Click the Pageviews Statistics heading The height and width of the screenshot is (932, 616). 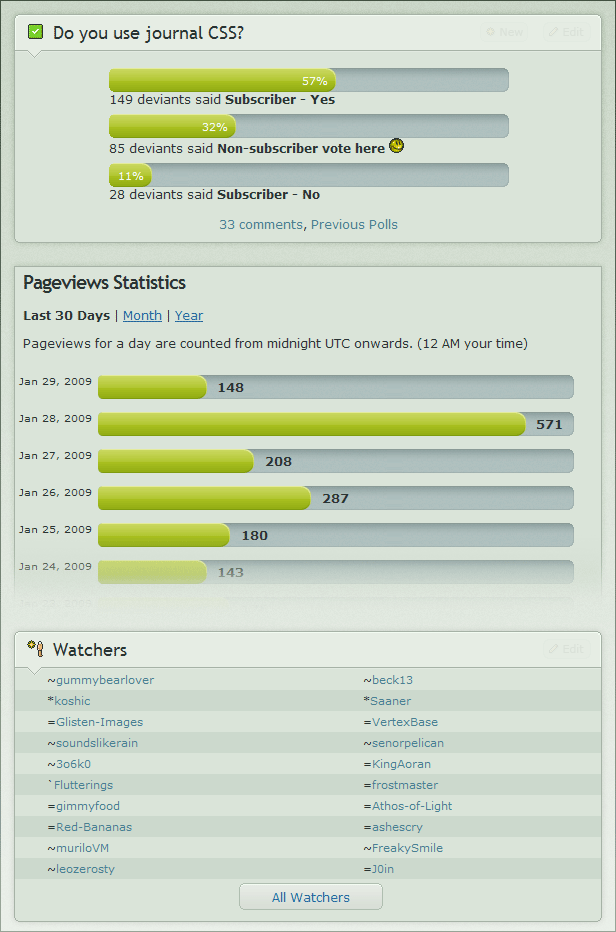(x=105, y=283)
